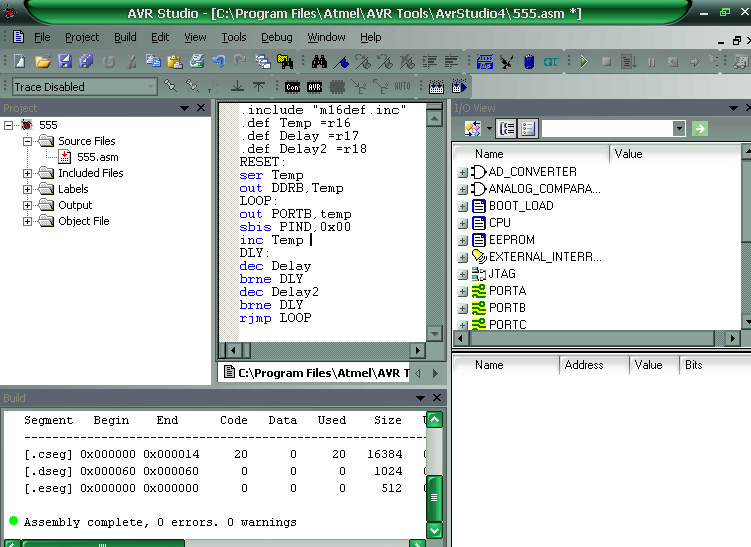Open the File menu
Viewport: 751px width, 547px height.
coord(42,37)
